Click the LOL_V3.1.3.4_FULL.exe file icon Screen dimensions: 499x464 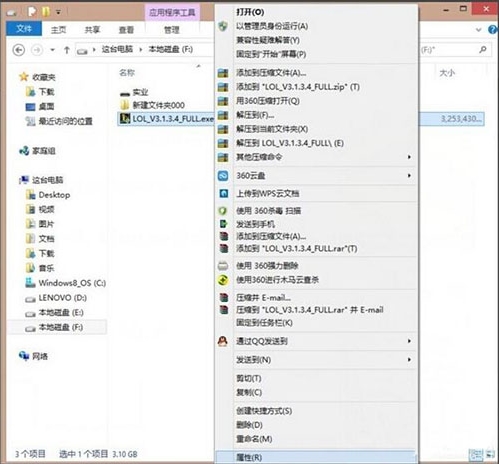[x=125, y=118]
